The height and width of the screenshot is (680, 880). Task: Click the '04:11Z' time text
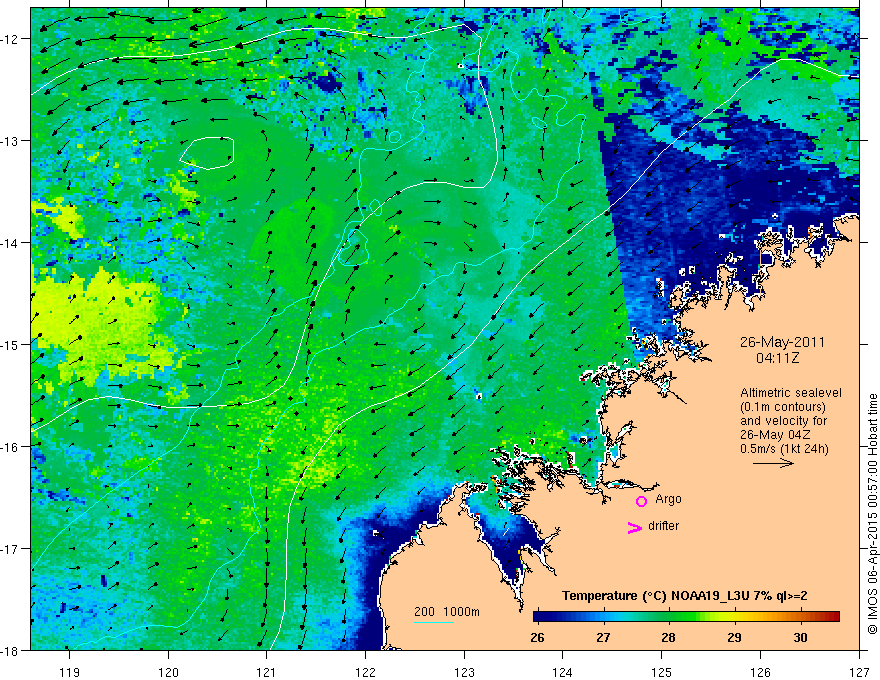[x=777, y=358]
